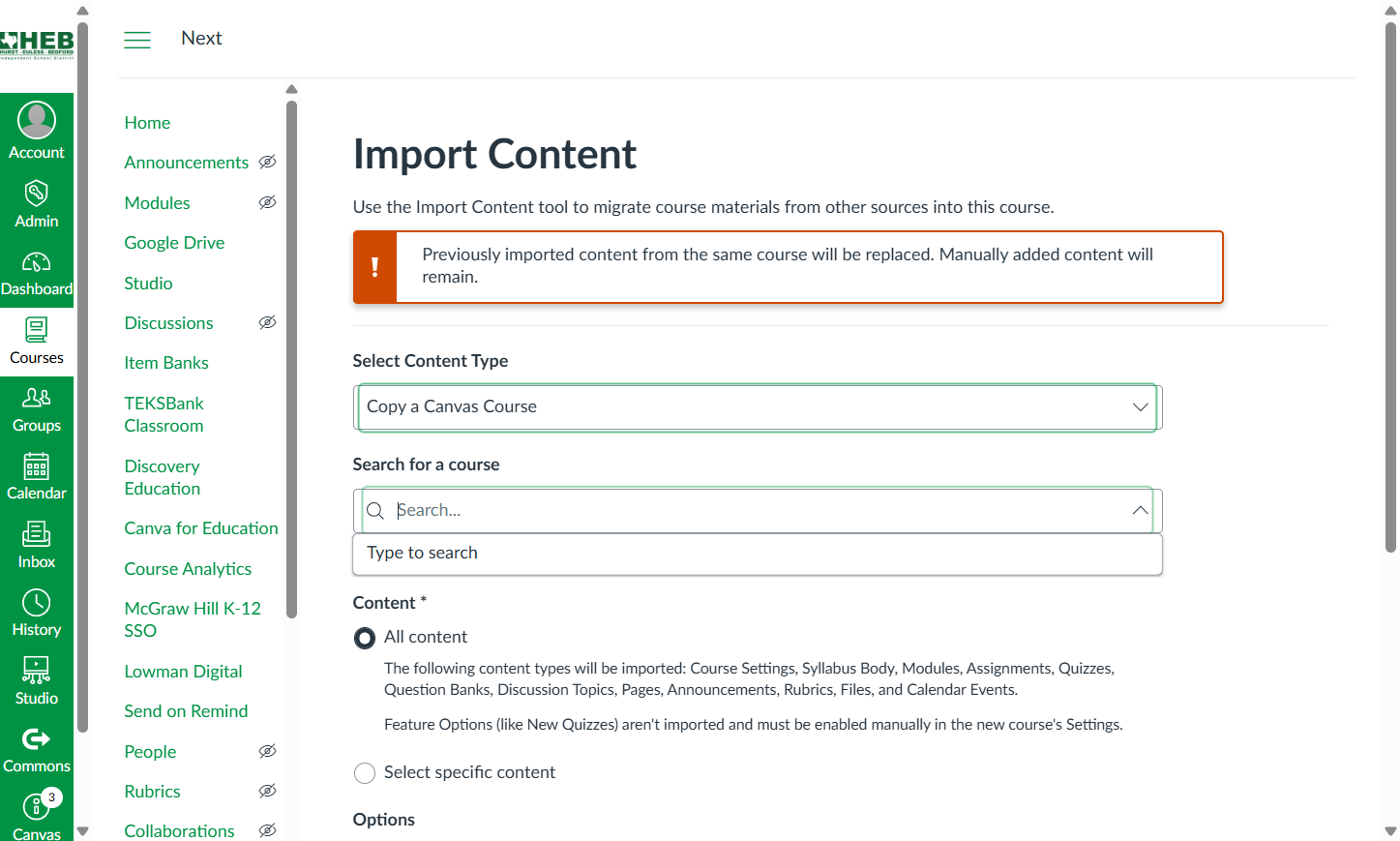Select the All content radio button
This screenshot has width=1400, height=841.
point(365,638)
